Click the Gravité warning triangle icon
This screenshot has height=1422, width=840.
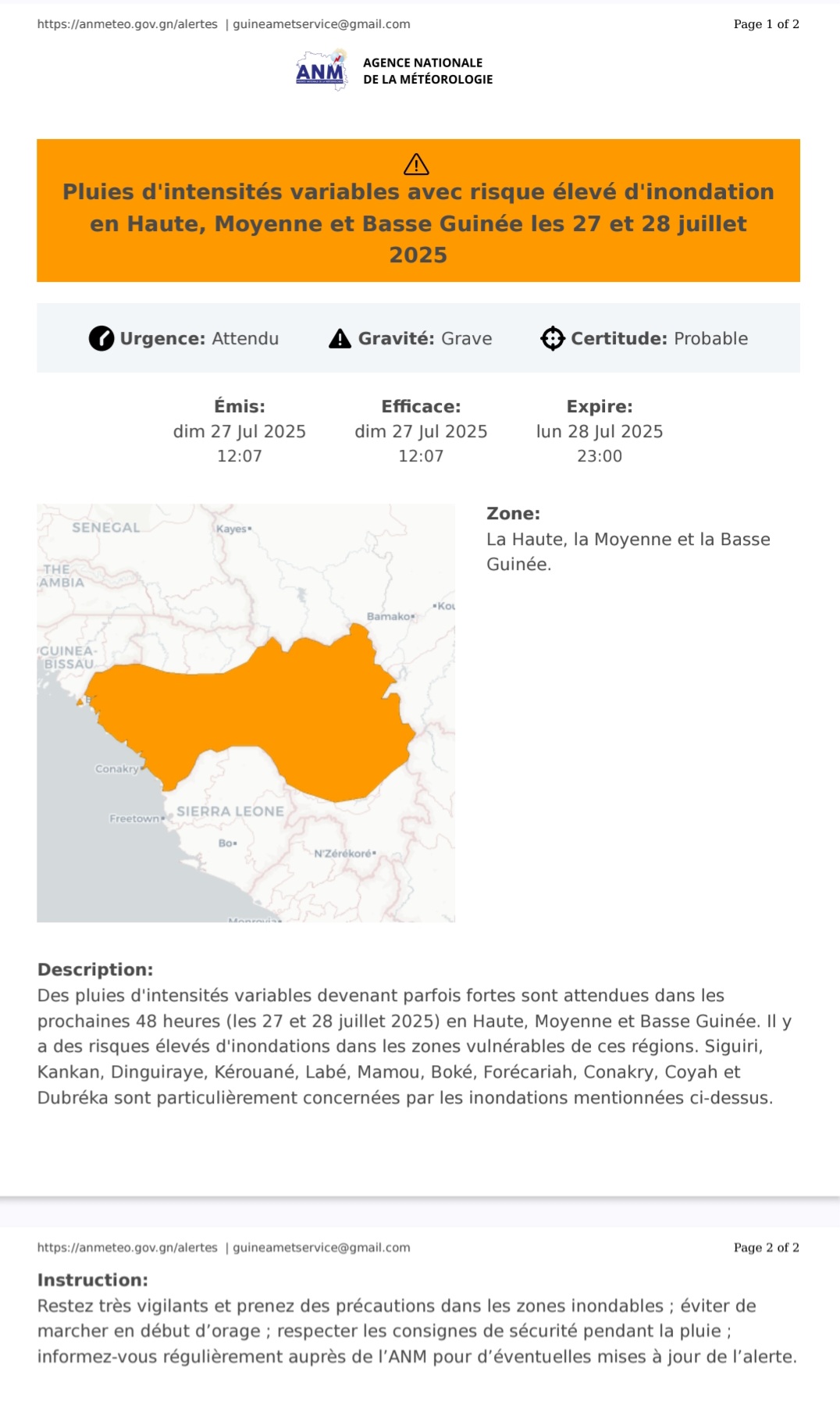340,339
